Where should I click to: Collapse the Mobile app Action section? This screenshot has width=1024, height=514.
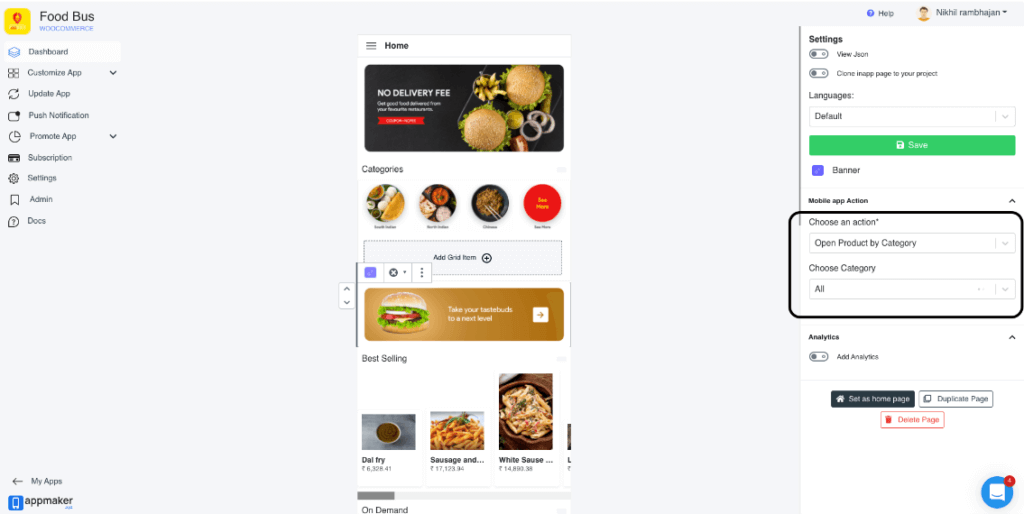pos(1012,201)
